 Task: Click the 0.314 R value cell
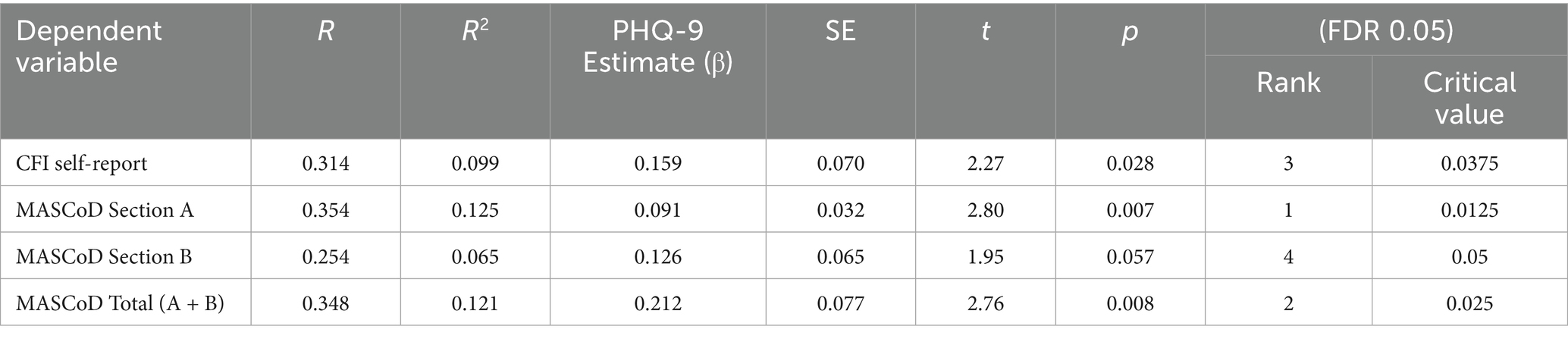point(325,163)
